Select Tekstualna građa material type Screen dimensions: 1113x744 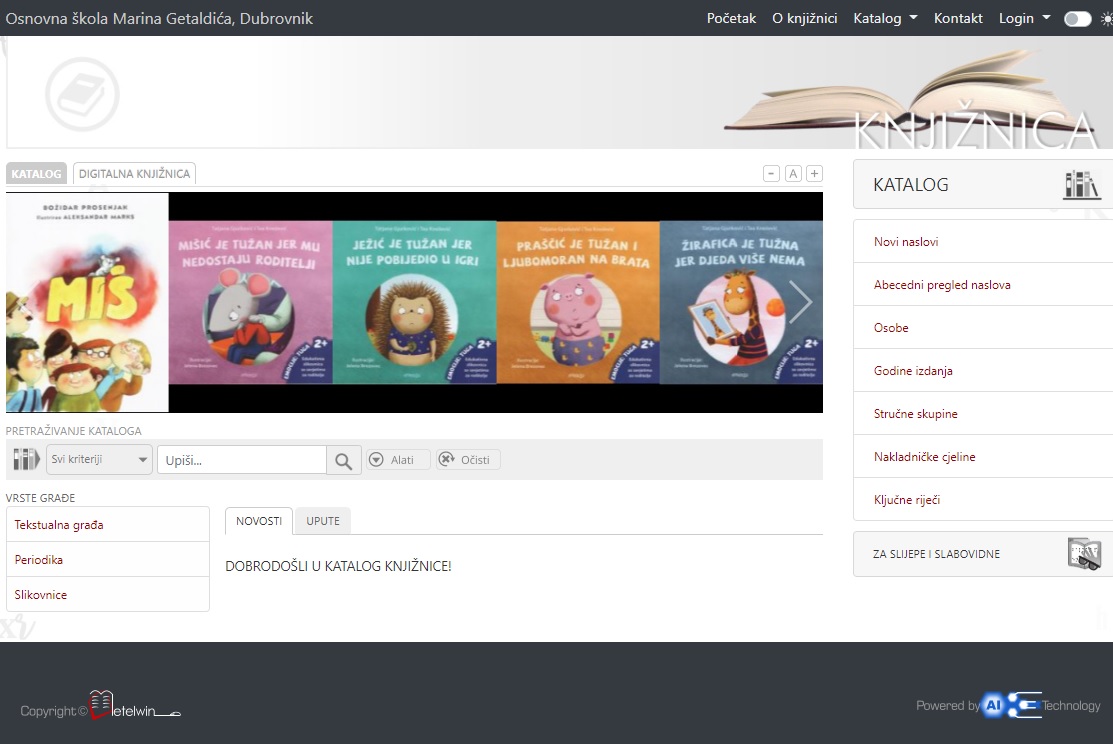pyautogui.click(x=108, y=525)
